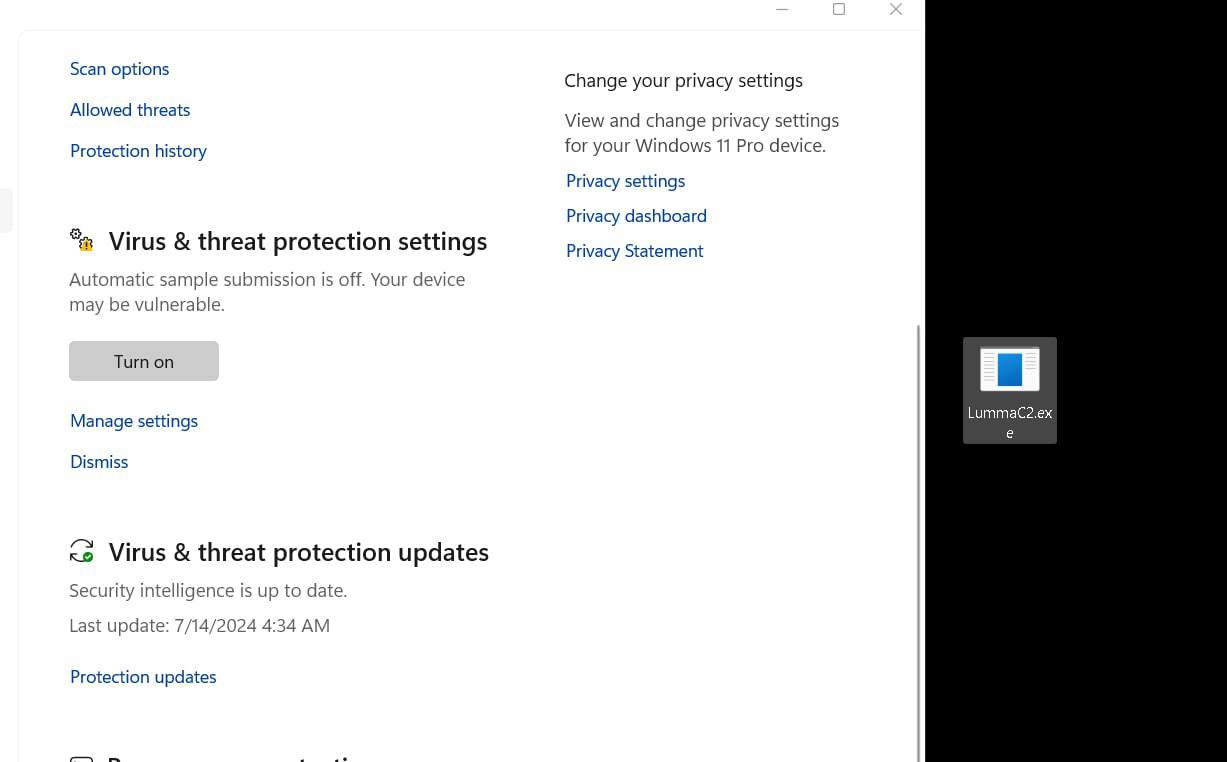Open the Scan options link
This screenshot has height=762, width=1227.
[x=119, y=69]
